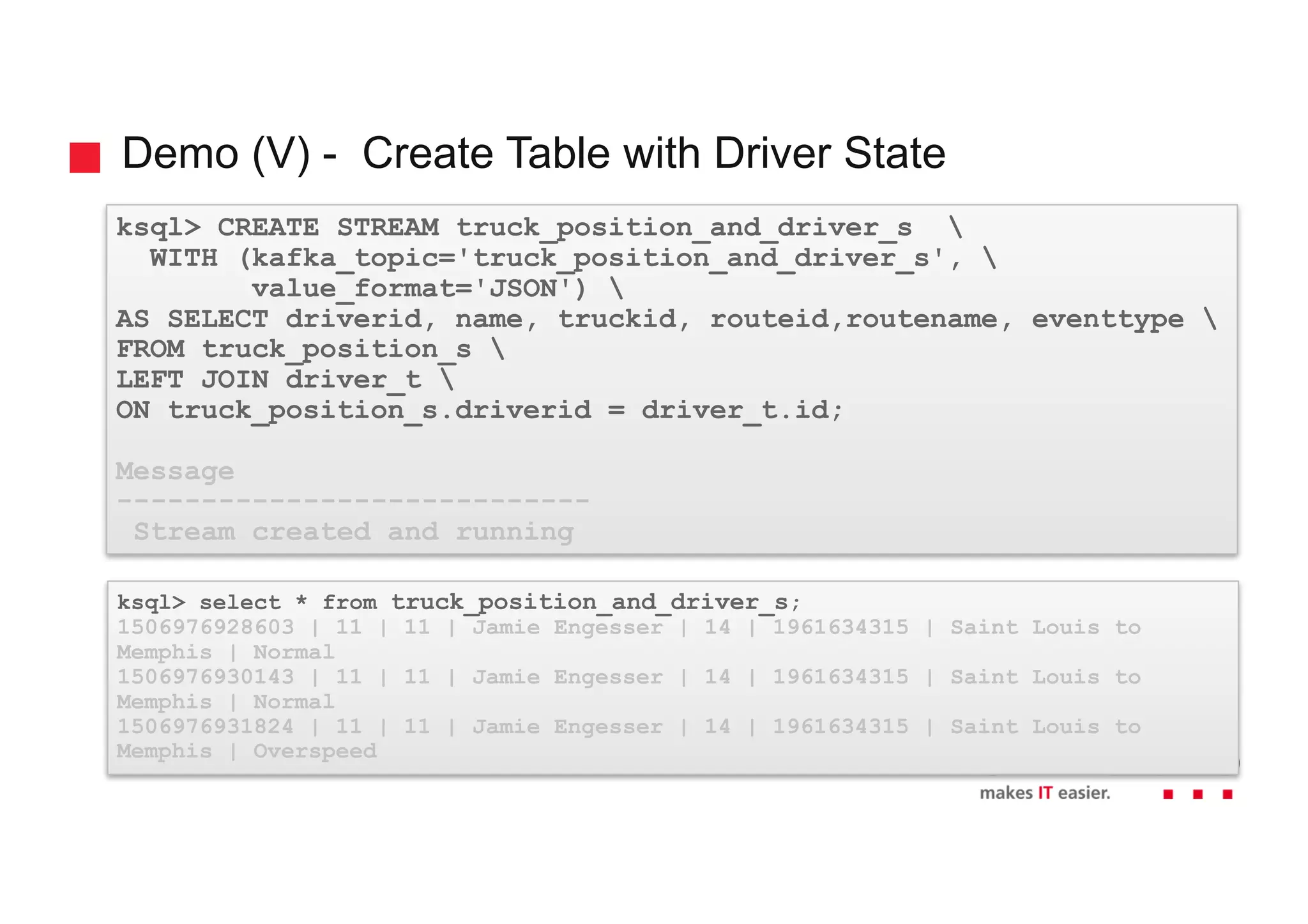Click the "value_format='JSON')" line
Viewport: 1308px width, 924px height.
[437, 289]
